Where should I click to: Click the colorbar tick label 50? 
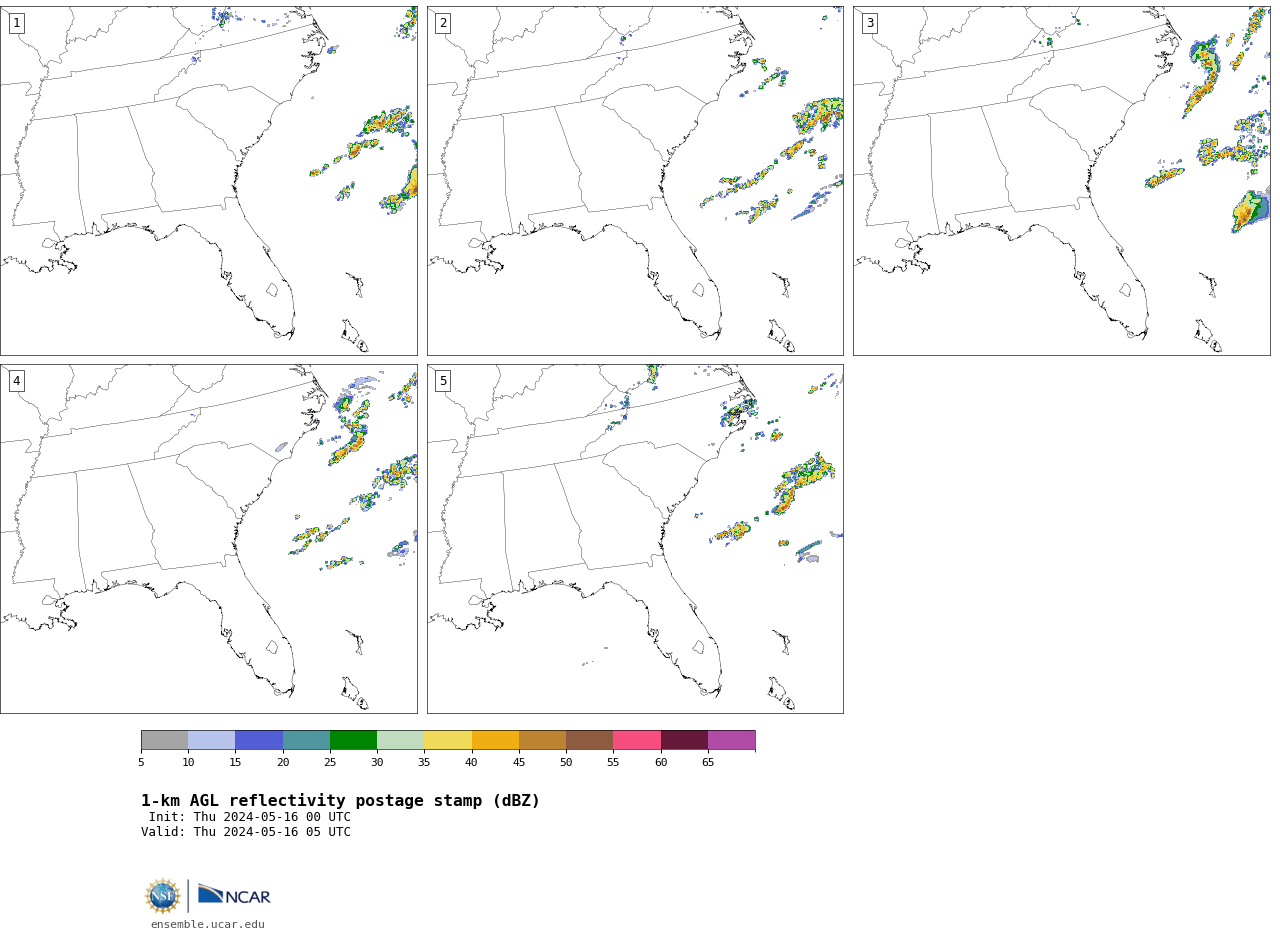(x=566, y=763)
